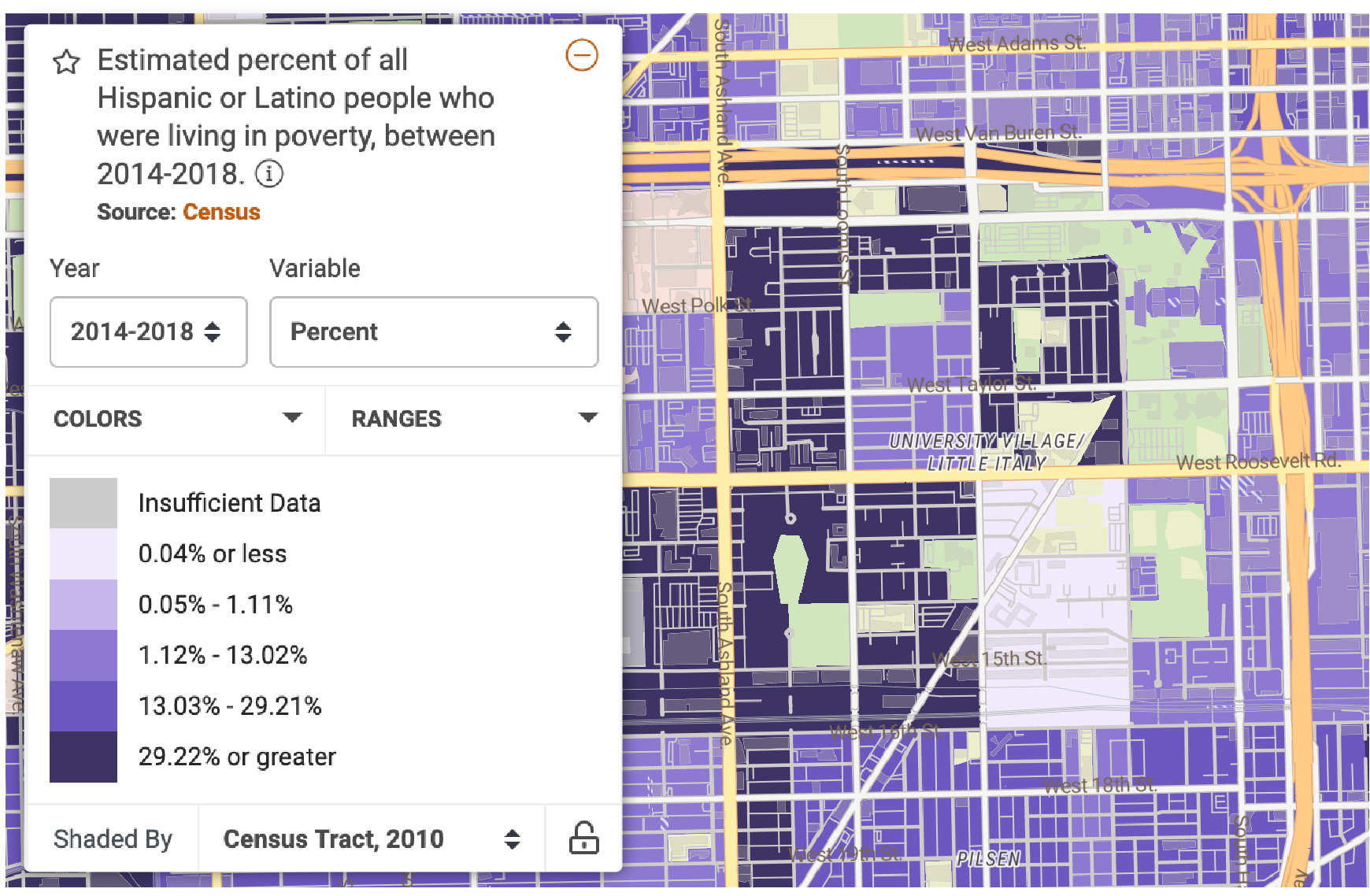Click the West 18th St. map label
Image resolution: width=1370 pixels, height=896 pixels.
tap(1100, 785)
